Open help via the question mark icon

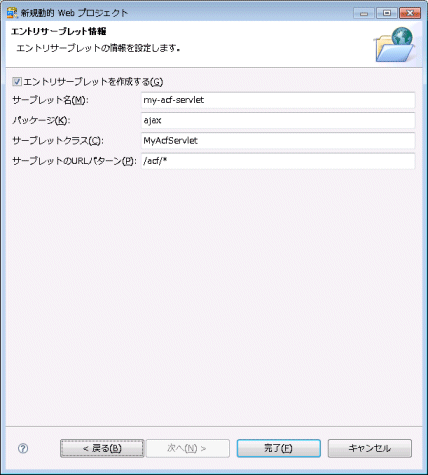point(23,448)
